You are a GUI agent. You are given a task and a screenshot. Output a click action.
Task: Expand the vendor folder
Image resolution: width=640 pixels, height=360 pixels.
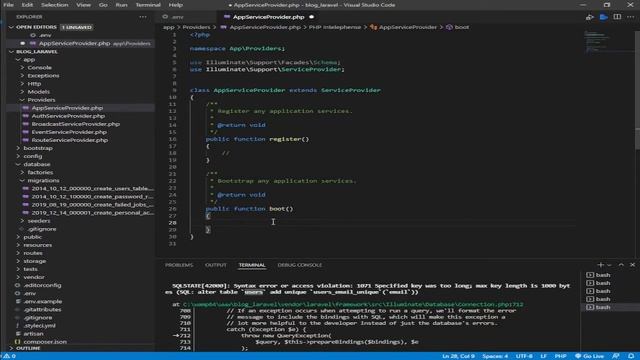tap(18, 277)
